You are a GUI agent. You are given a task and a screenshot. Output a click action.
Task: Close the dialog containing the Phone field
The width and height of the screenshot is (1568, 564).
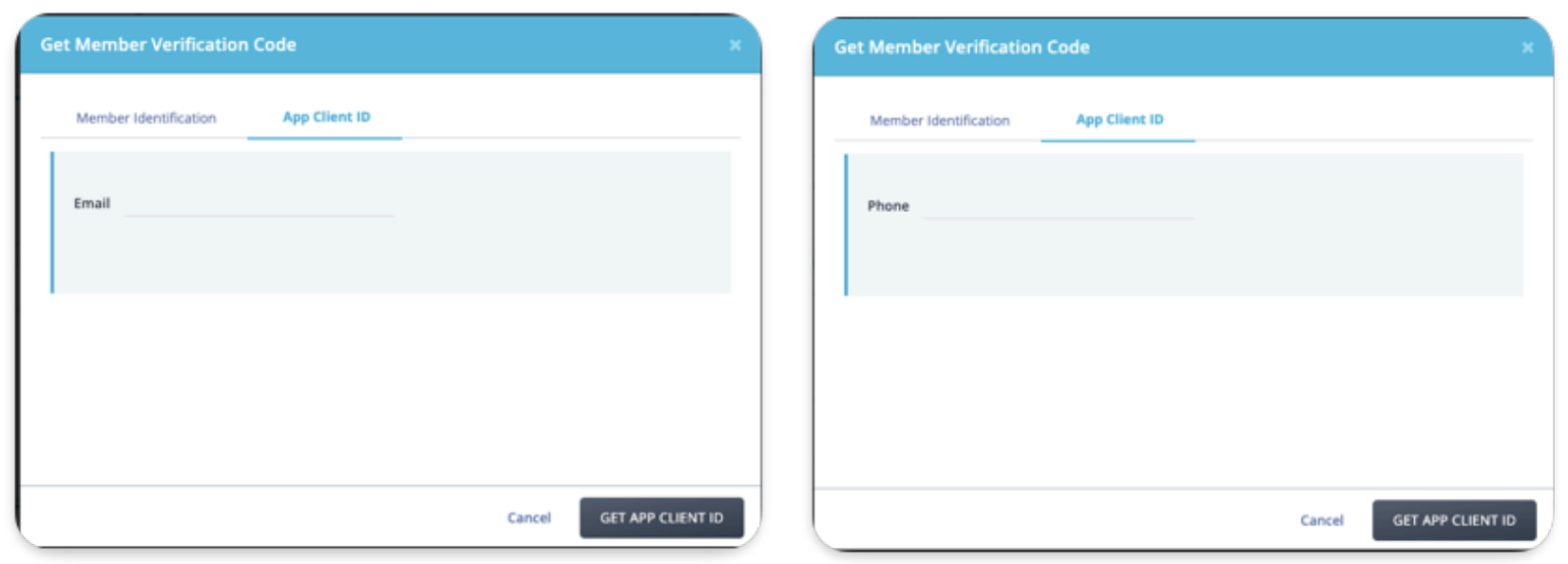[x=1527, y=48]
